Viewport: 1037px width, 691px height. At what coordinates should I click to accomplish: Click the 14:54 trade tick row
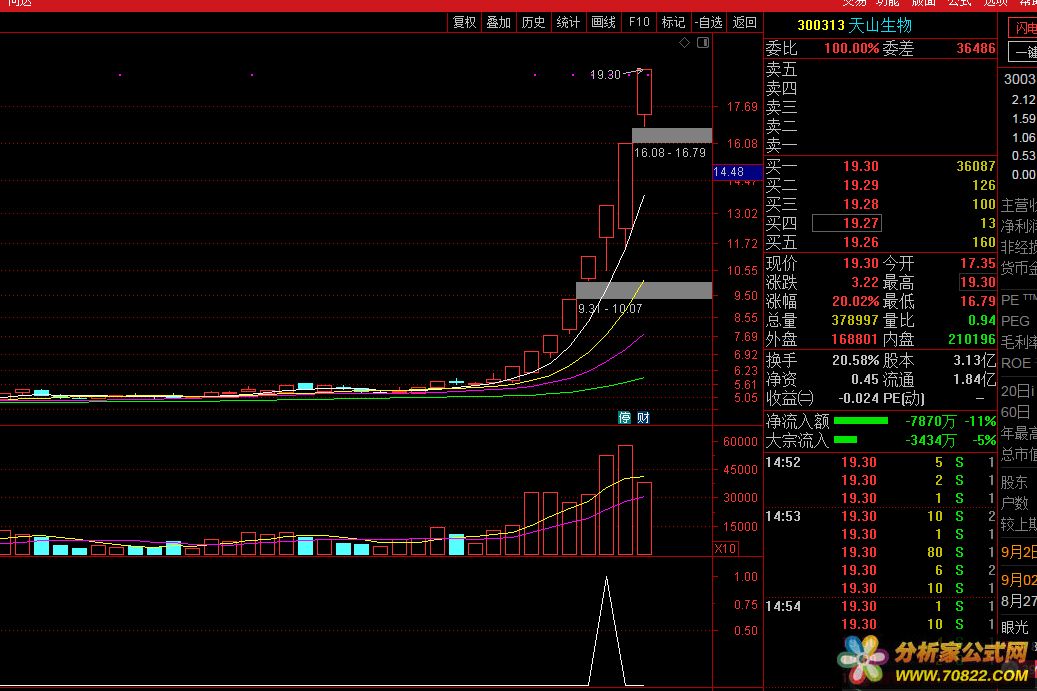[x=880, y=606]
